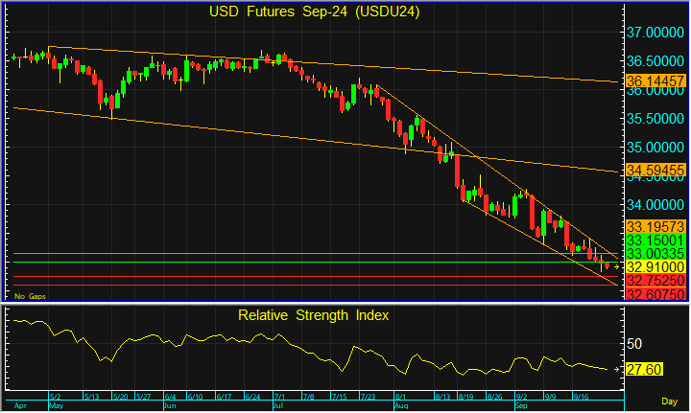This screenshot has height=413, width=691.
Task: Select the 36.14457 orange price label
Action: point(653,79)
